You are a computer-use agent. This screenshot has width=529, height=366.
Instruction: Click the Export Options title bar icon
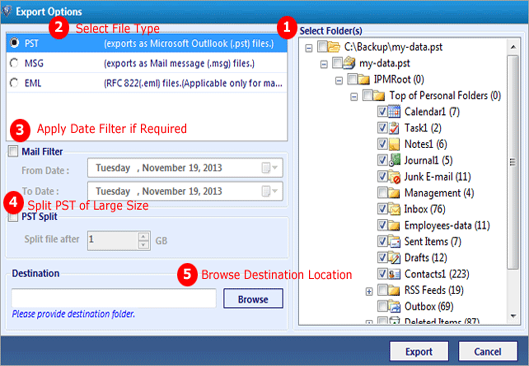coord(6,11)
